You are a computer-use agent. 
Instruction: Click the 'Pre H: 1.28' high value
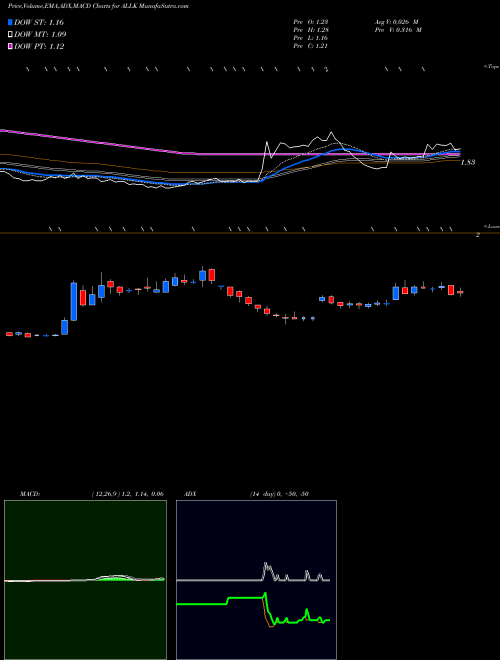tap(311, 30)
